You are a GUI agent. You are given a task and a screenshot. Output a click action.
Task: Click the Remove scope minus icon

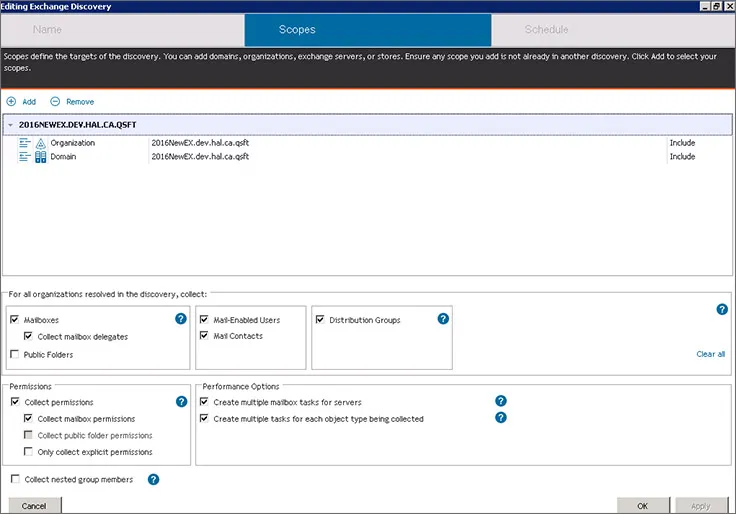tap(55, 102)
